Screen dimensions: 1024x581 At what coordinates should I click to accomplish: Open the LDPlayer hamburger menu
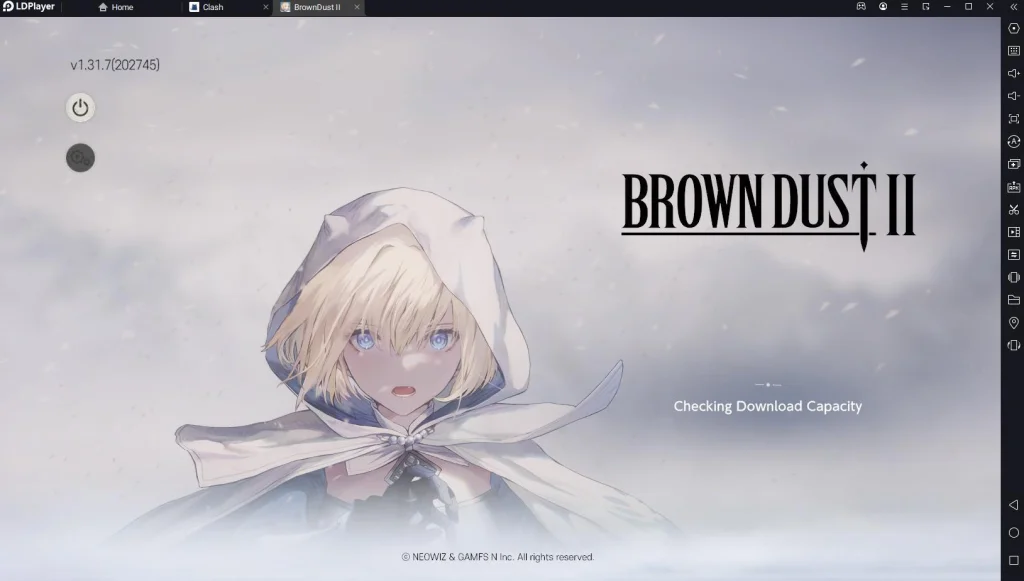(x=904, y=7)
